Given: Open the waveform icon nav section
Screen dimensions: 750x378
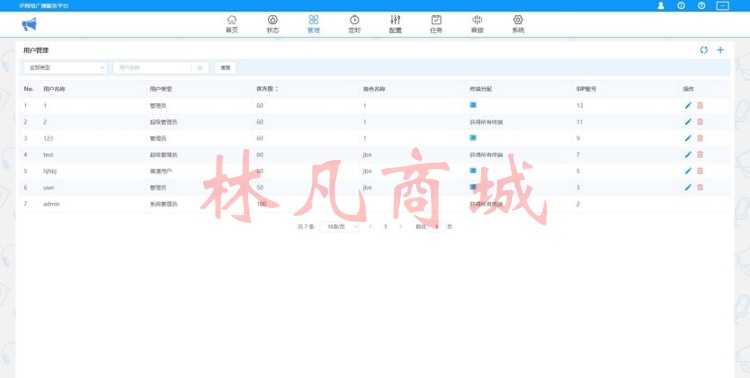Looking at the screenshot, I should coord(477,24).
